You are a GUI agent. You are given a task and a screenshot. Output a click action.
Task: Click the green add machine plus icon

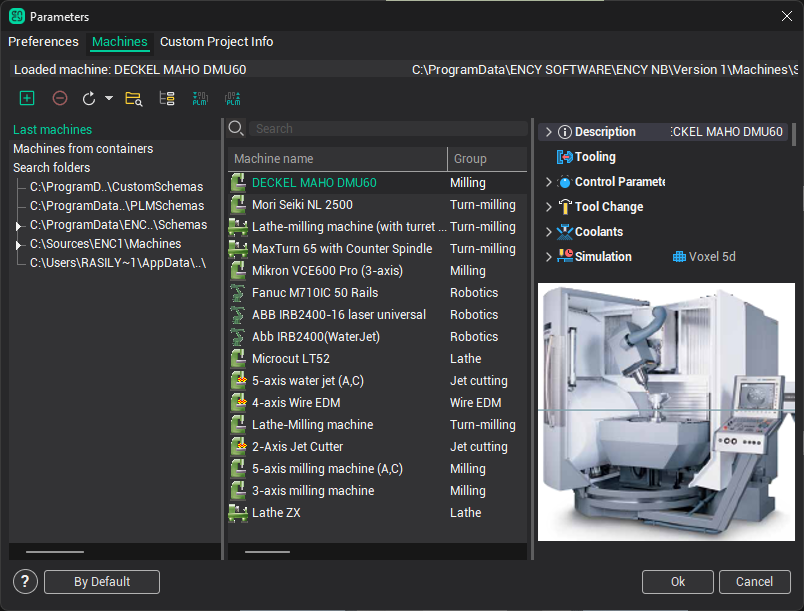coord(27,98)
